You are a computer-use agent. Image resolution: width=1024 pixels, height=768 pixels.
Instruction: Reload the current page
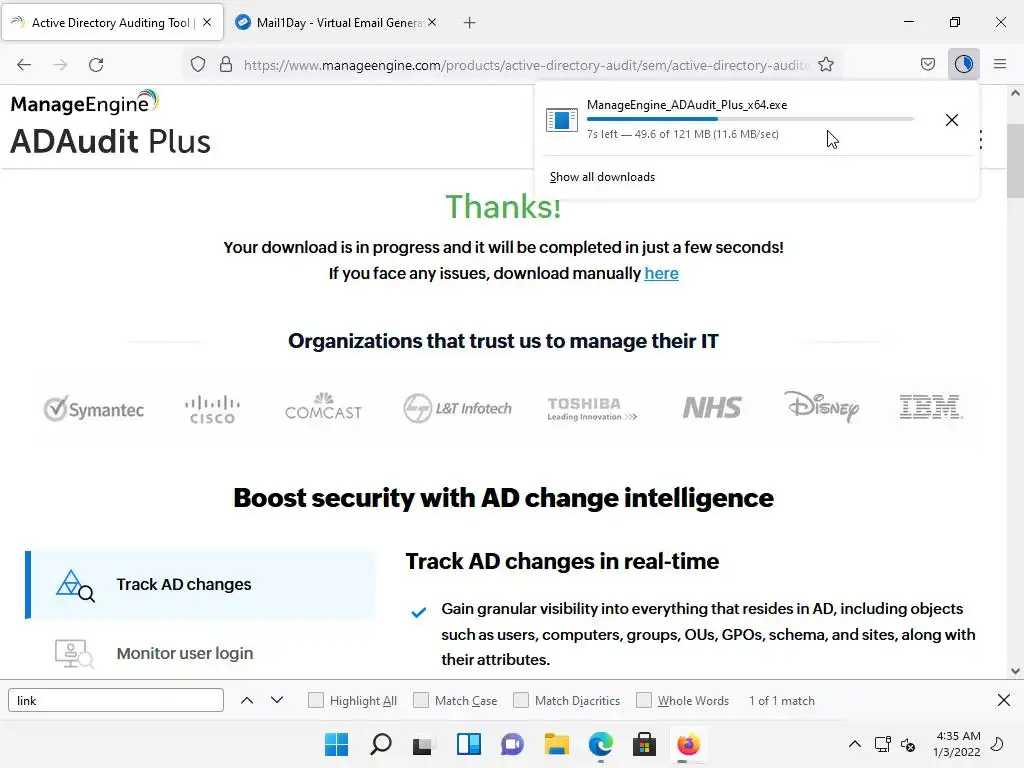click(x=96, y=65)
